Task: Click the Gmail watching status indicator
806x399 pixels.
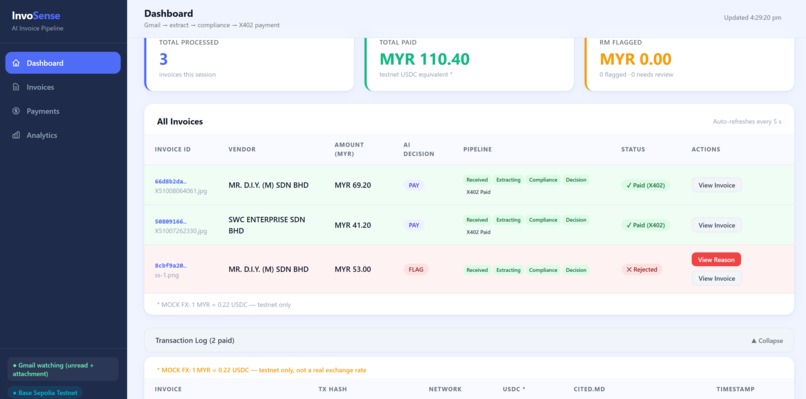Action: [x=63, y=369]
